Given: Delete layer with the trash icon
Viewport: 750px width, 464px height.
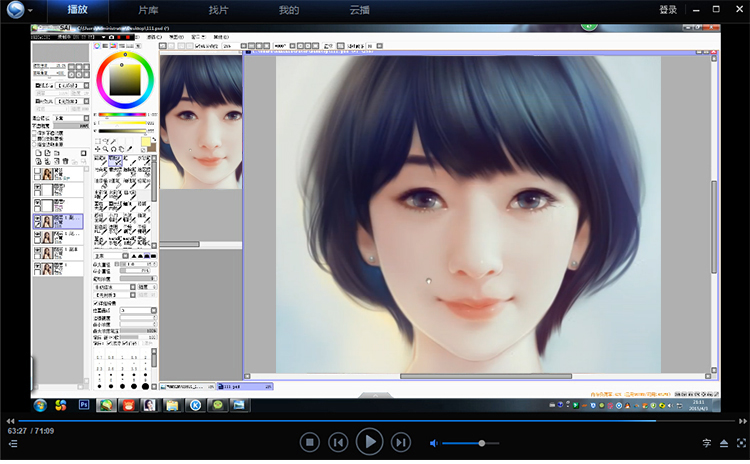Looking at the screenshot, I should pos(66,161).
